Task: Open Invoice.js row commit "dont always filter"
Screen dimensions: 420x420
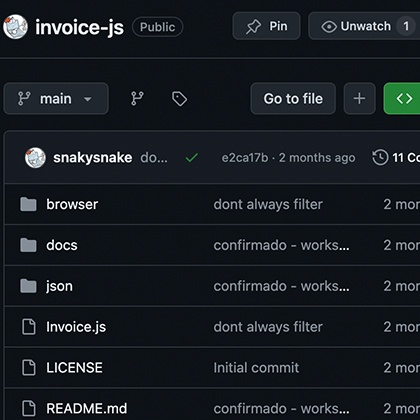Action: pyautogui.click(x=268, y=327)
